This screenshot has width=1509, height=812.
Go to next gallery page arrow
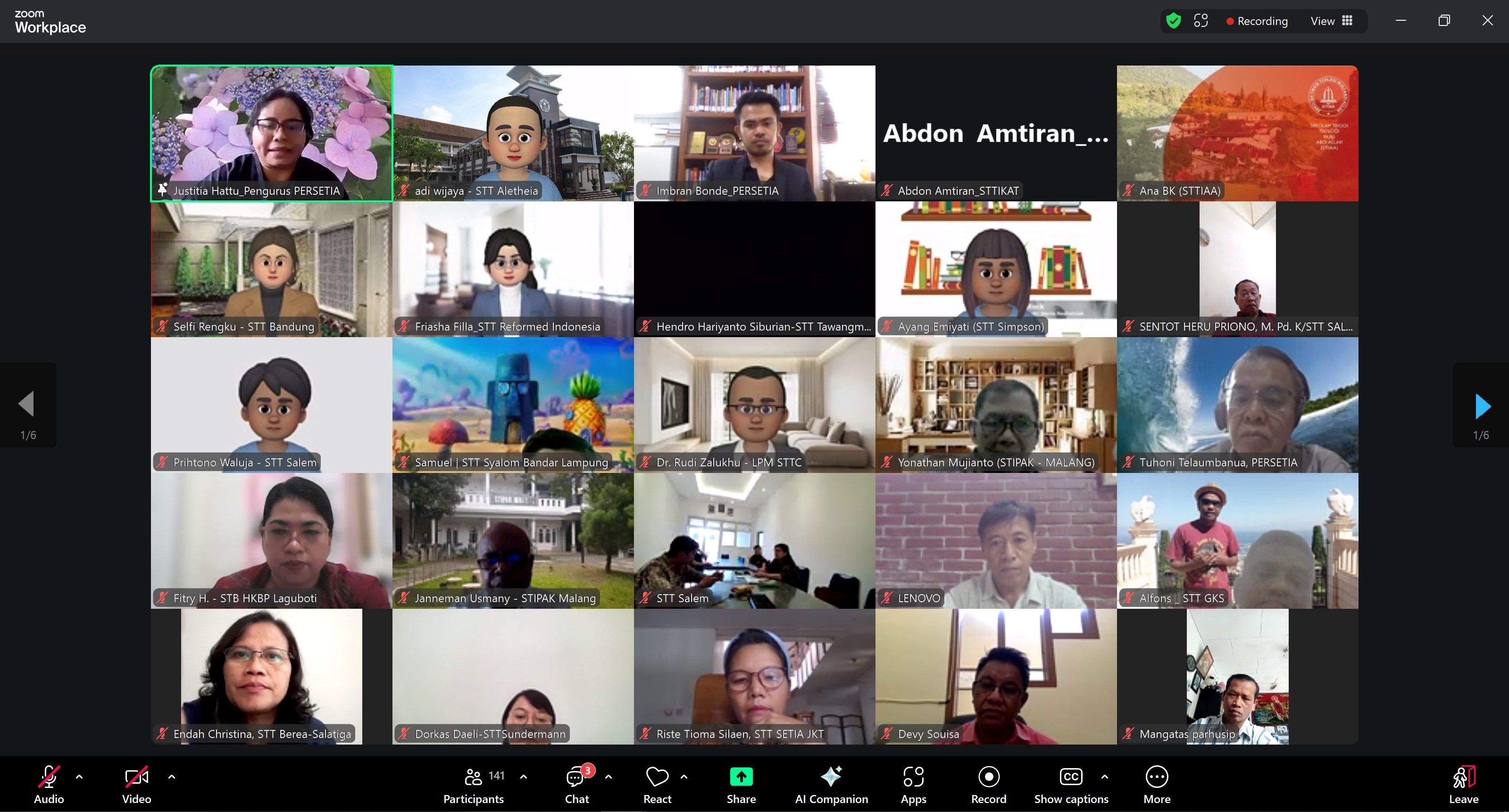point(1482,406)
